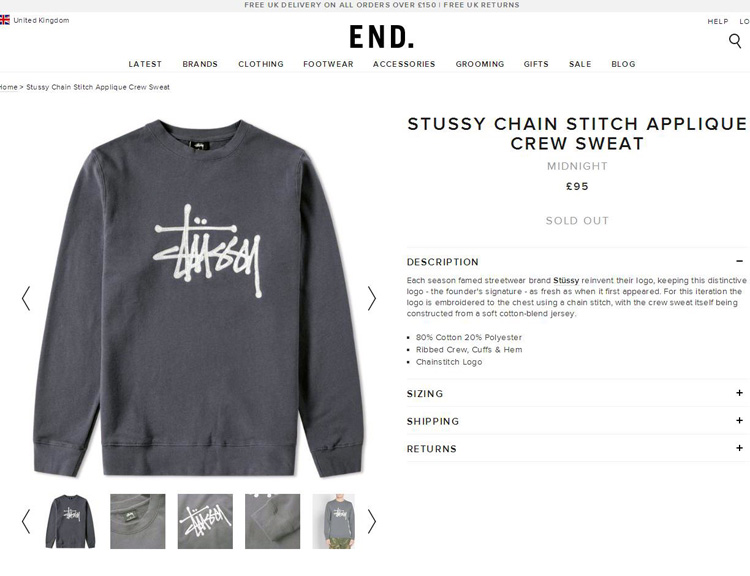Open the Footwear menu

[328, 64]
